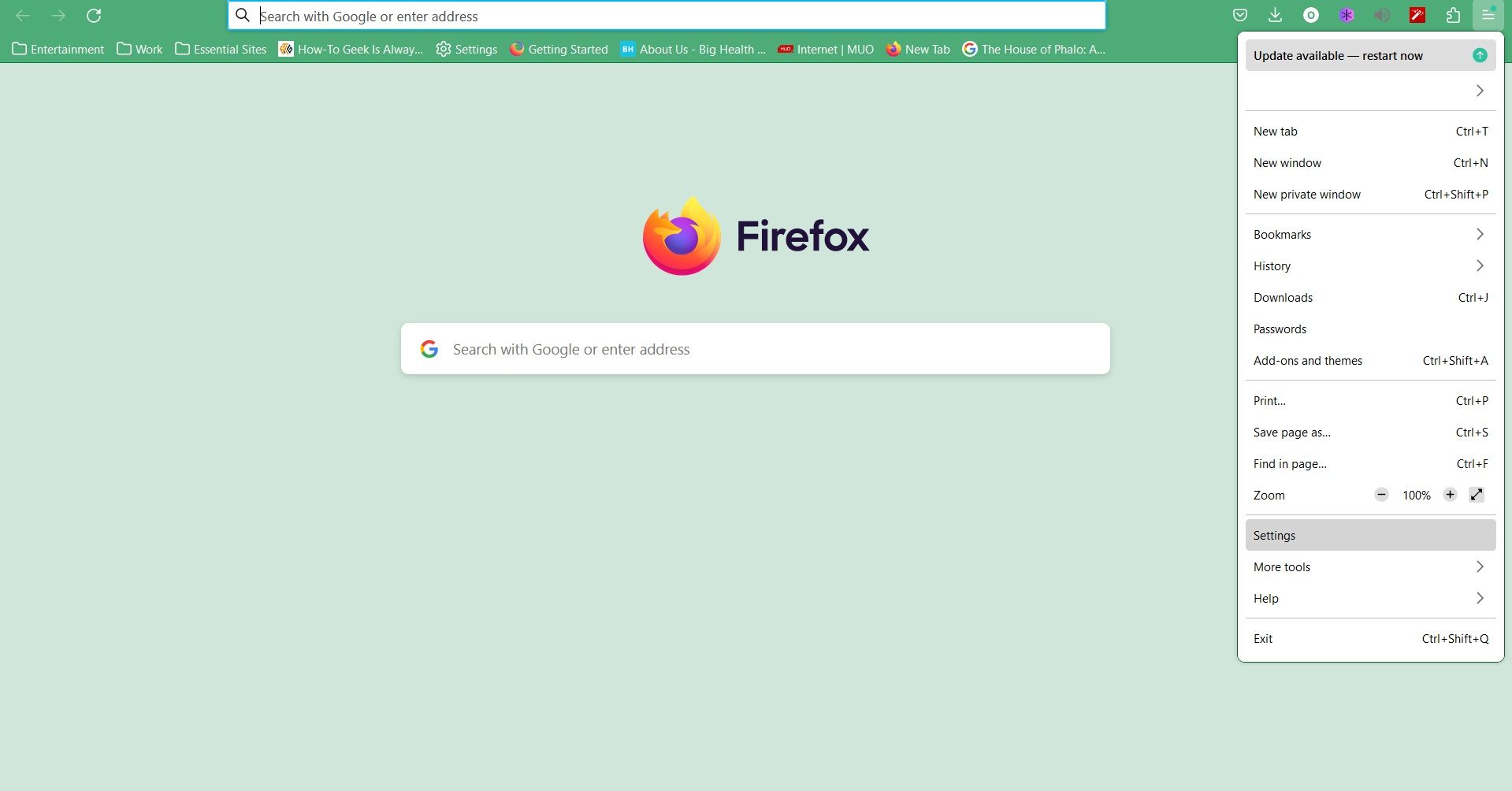Image resolution: width=1512 pixels, height=791 pixels.
Task: Expand the Help submenu
Action: coord(1370,598)
